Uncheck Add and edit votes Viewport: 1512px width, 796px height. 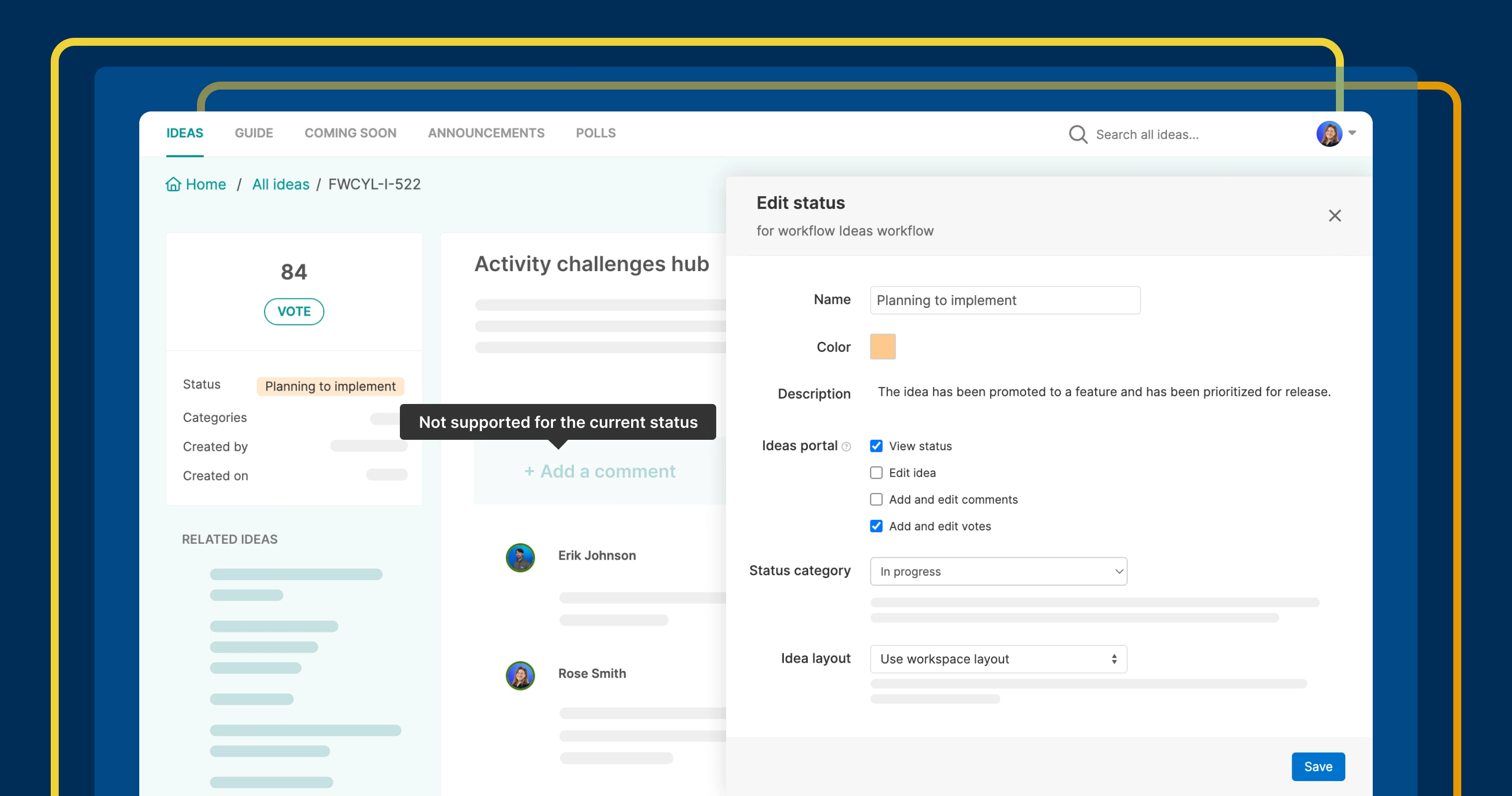click(x=876, y=526)
